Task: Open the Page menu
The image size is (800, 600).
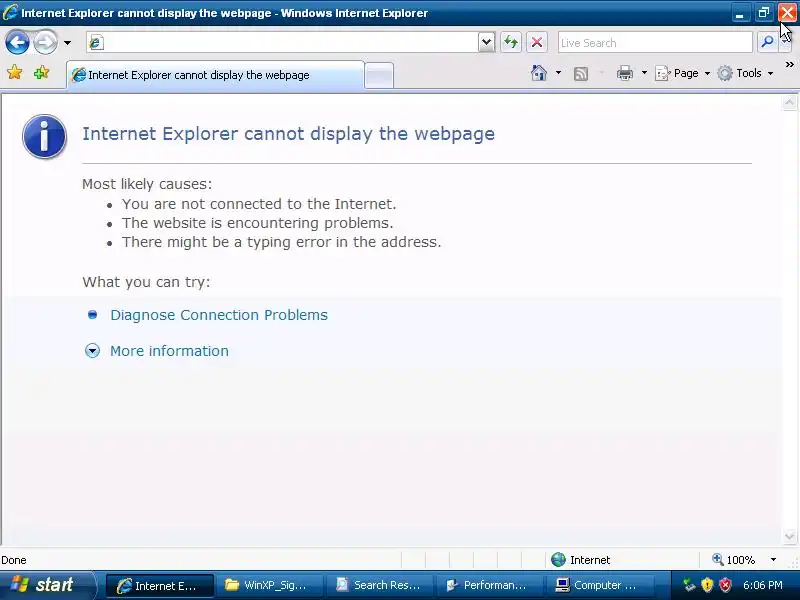Action: pyautogui.click(x=682, y=73)
